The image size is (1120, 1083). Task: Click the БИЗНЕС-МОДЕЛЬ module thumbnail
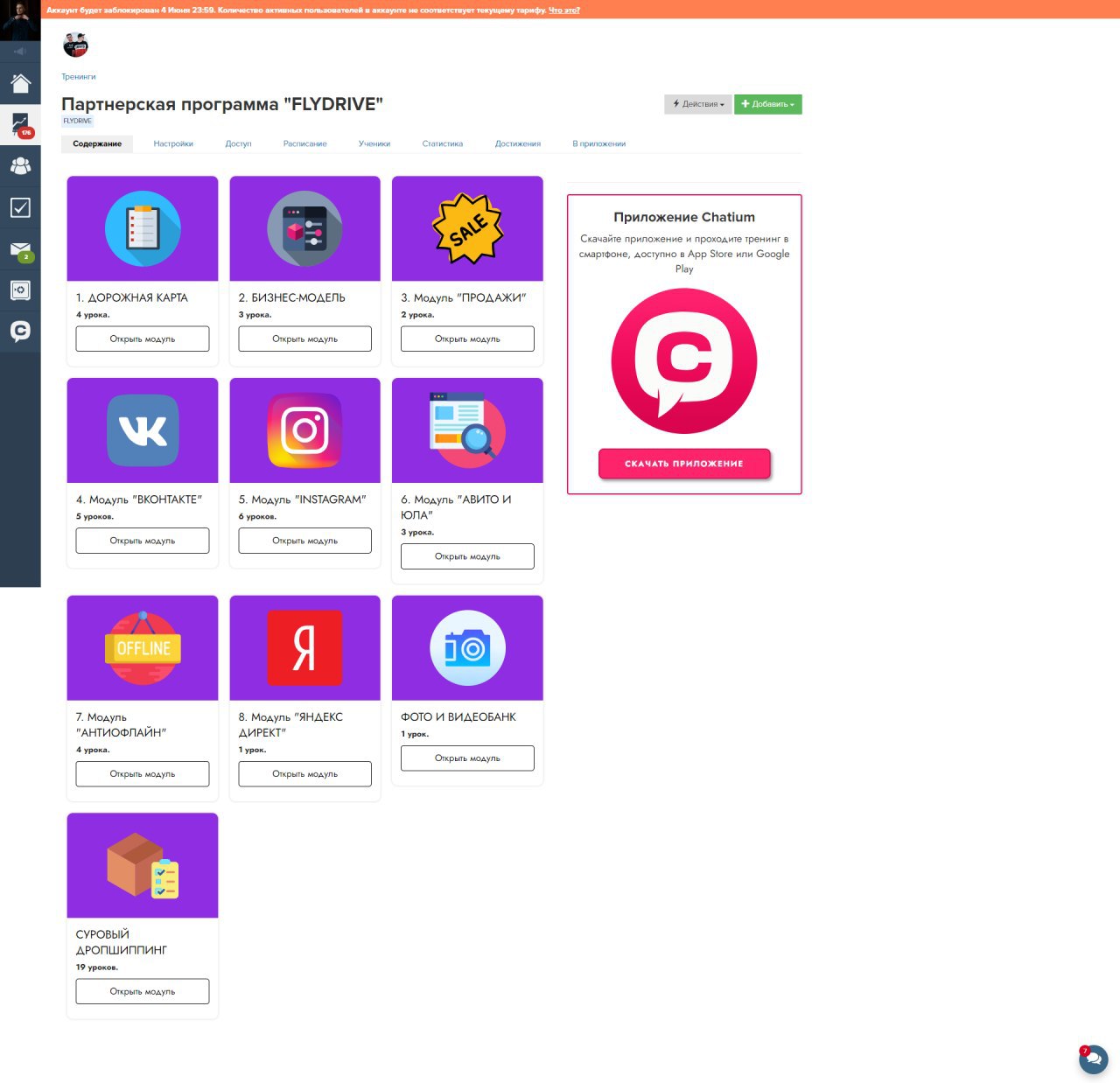pos(304,228)
